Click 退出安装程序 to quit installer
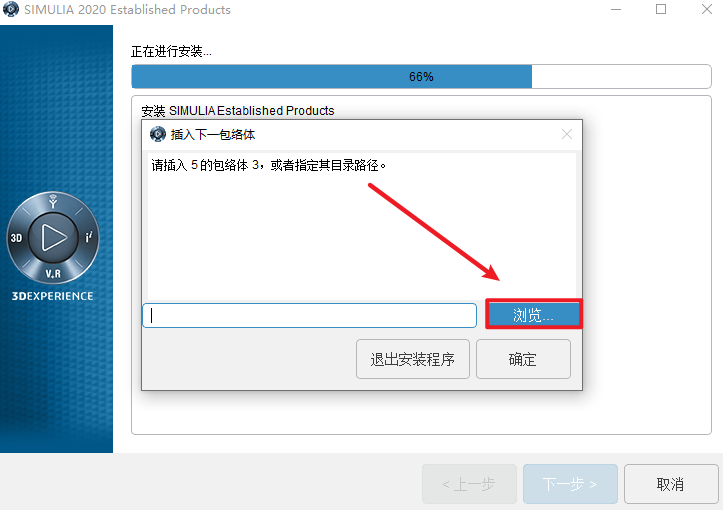The height and width of the screenshot is (510, 723). pos(413,359)
